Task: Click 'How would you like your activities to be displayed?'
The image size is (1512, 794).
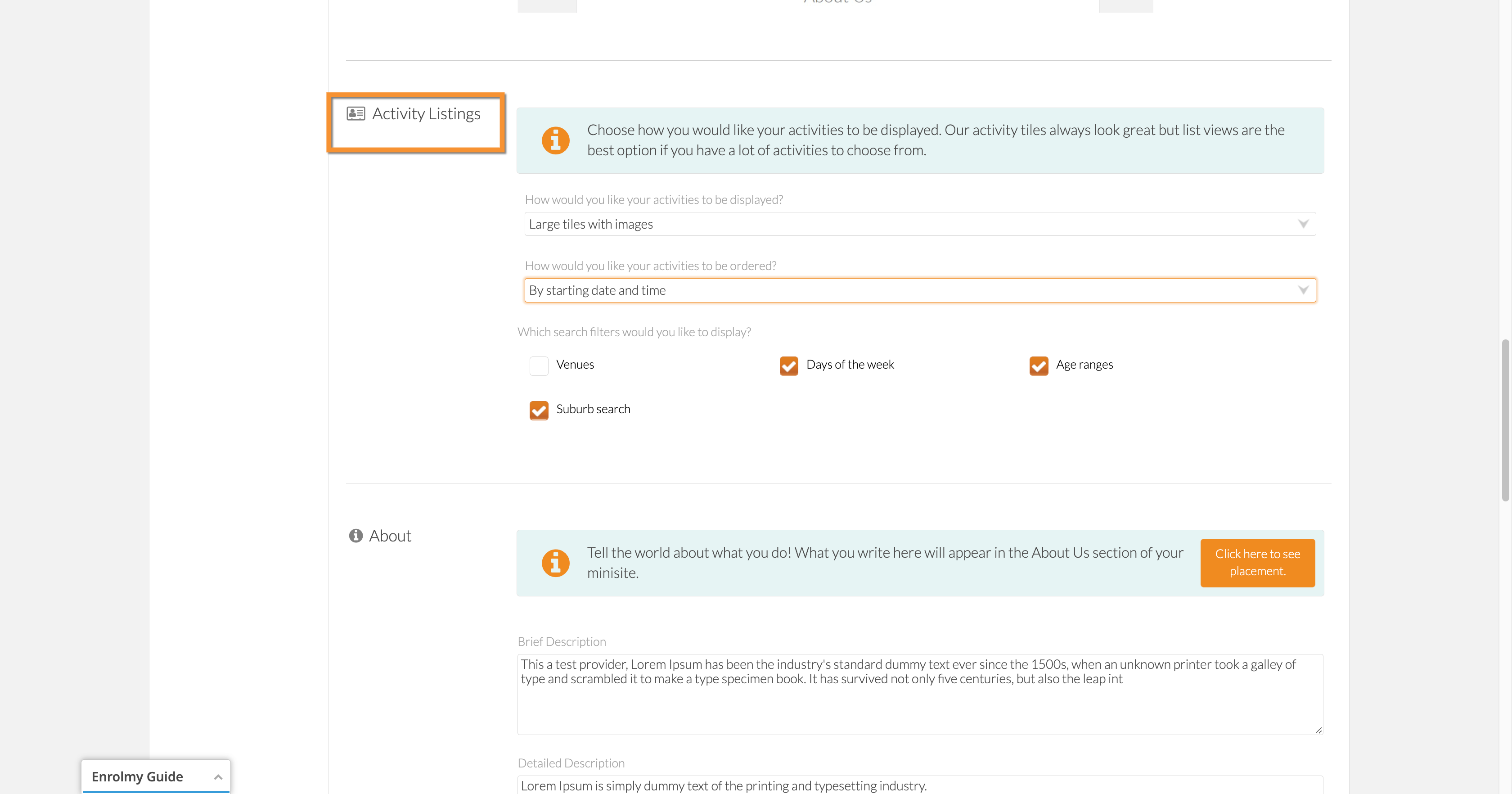Action: (x=654, y=200)
